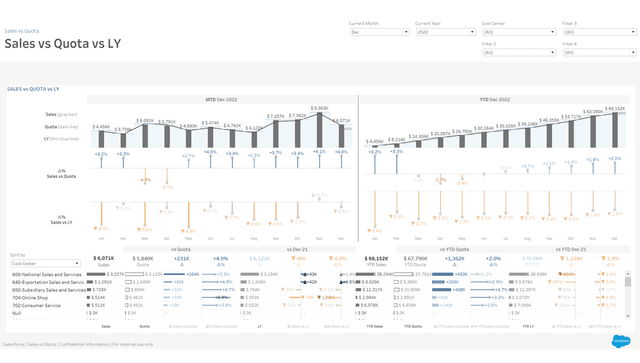The height and width of the screenshot is (363, 640).
Task: Click the MTD Dec-2022 header
Action: pyautogui.click(x=221, y=100)
